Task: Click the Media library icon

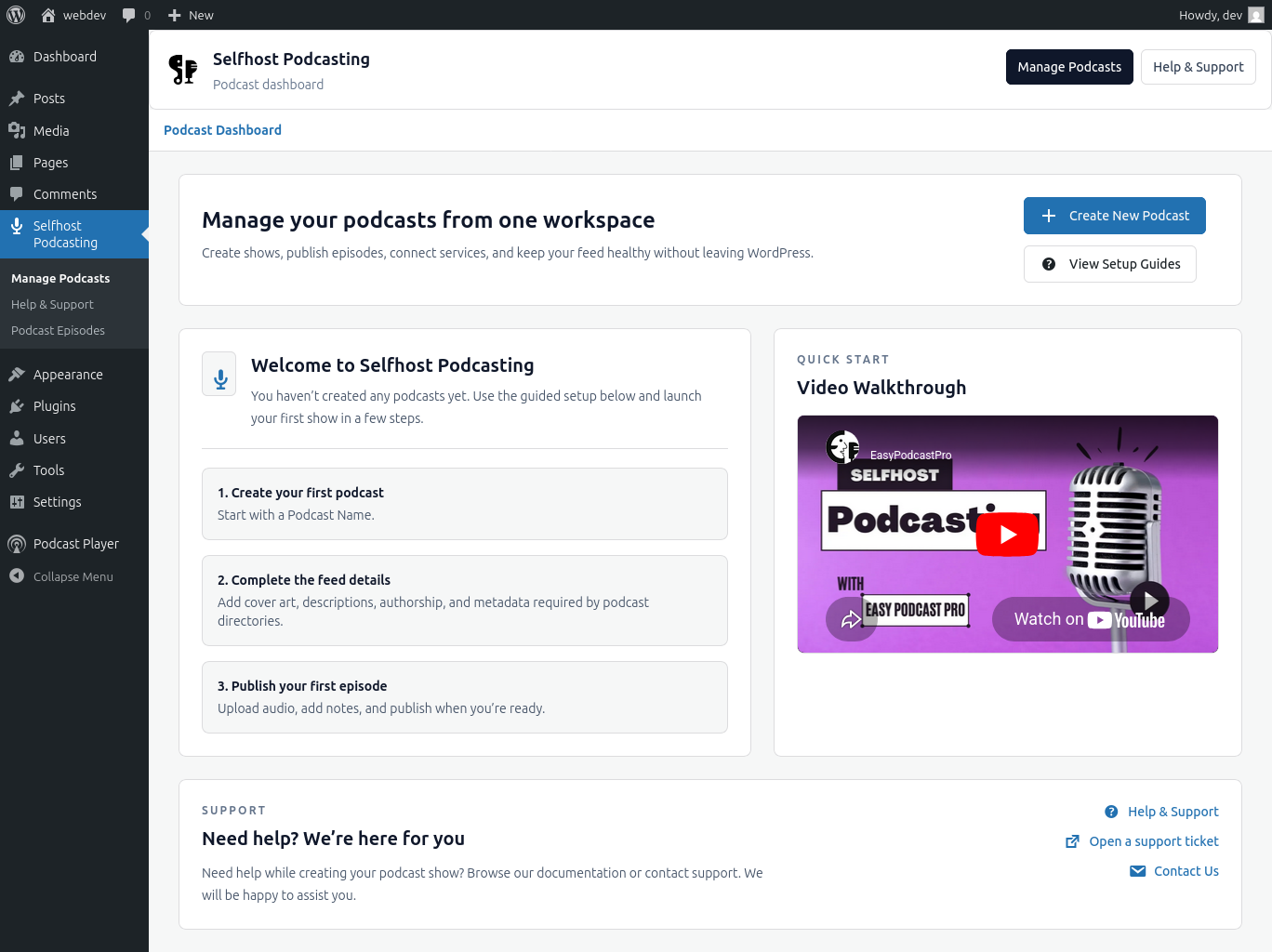Action: [17, 131]
